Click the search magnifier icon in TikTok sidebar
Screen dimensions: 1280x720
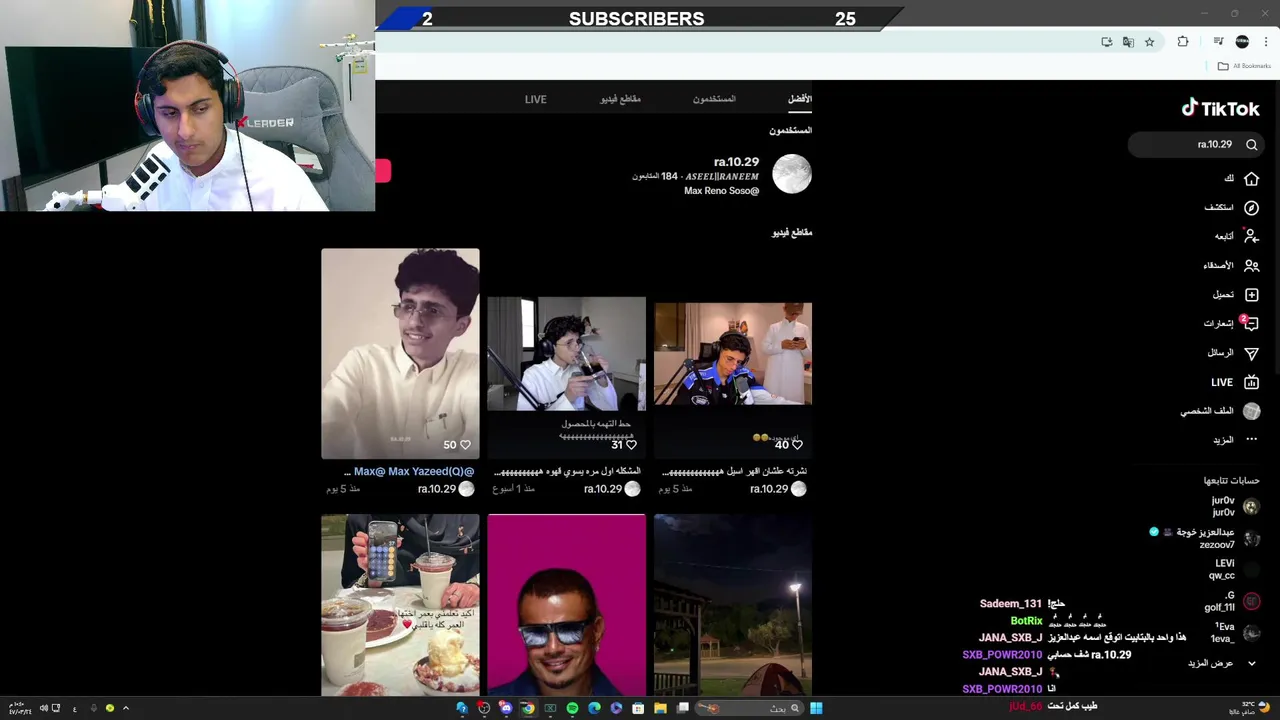click(x=1251, y=145)
